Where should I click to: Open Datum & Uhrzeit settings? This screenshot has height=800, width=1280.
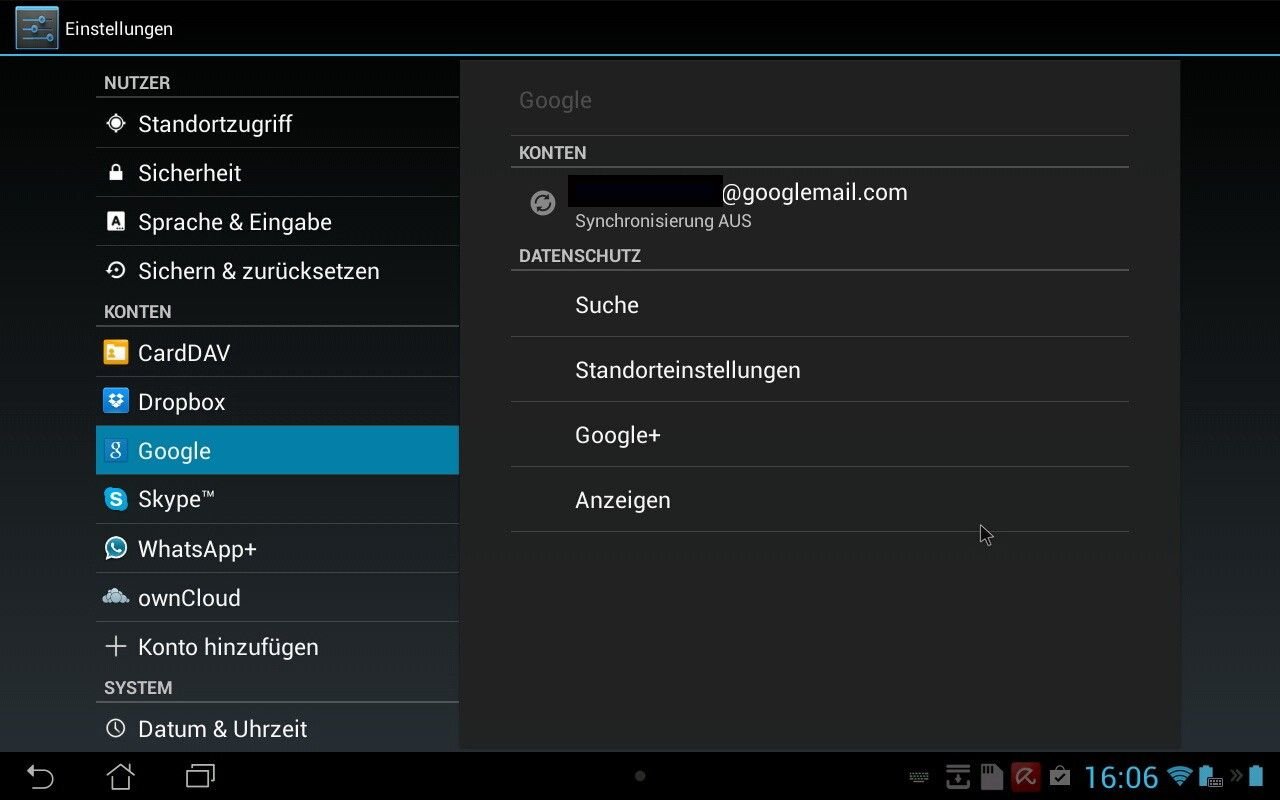[277, 728]
